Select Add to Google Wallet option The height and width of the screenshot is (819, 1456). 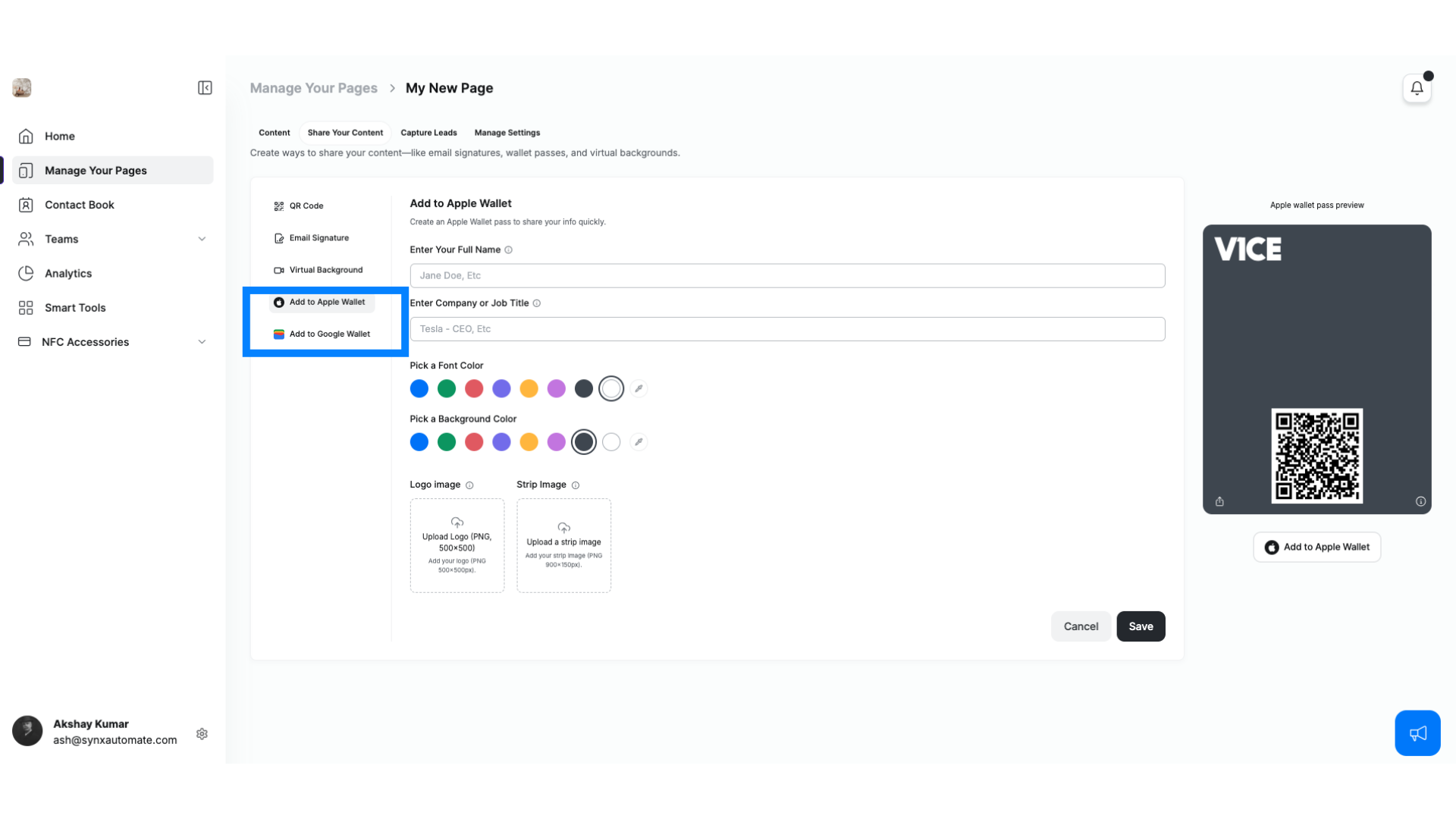[x=322, y=334]
